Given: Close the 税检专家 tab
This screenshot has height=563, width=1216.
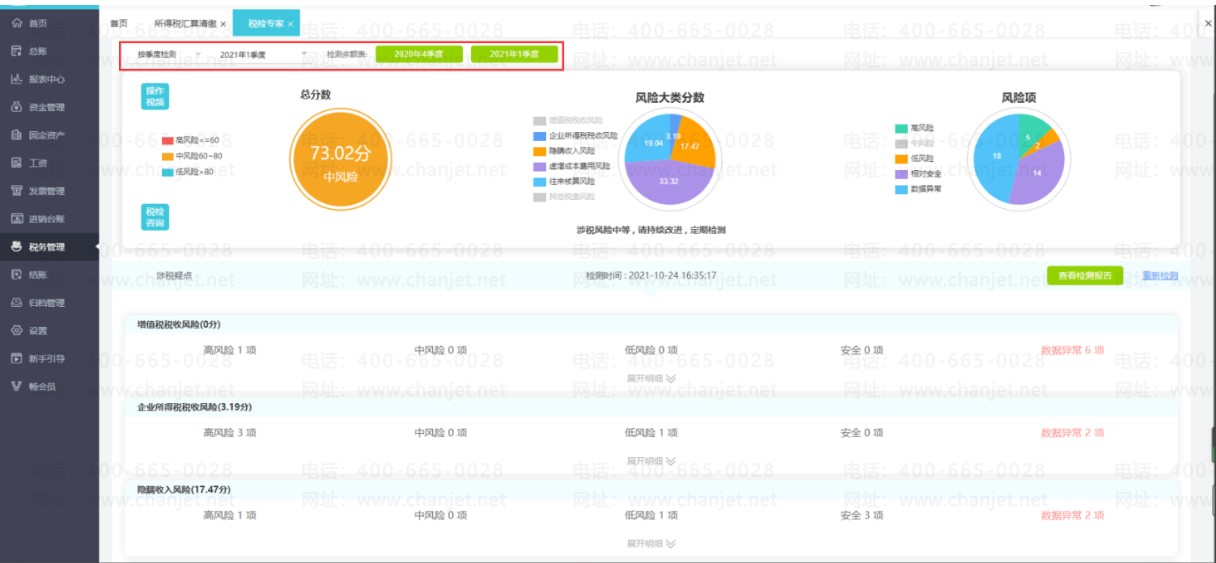Looking at the screenshot, I should coord(290,23).
